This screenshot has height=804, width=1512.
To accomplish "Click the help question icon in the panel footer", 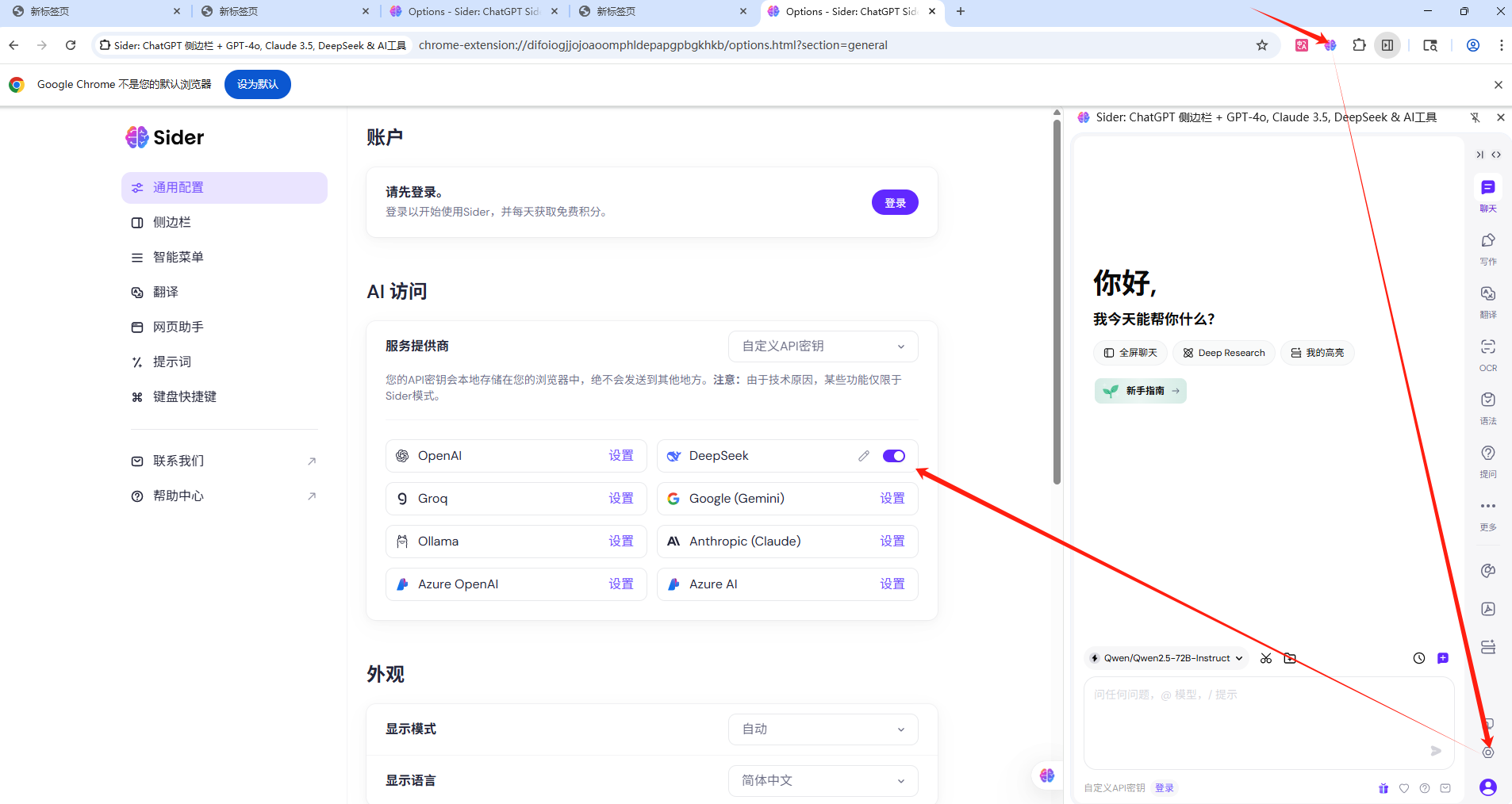I will [1425, 788].
